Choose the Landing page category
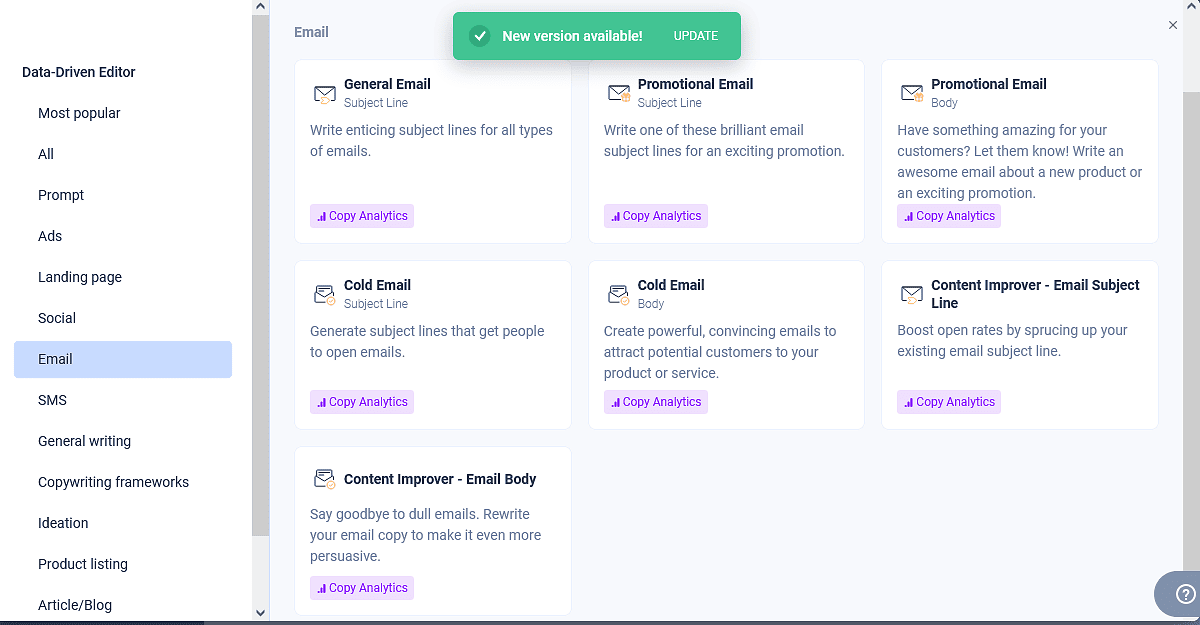The image size is (1200, 625). coord(80,277)
